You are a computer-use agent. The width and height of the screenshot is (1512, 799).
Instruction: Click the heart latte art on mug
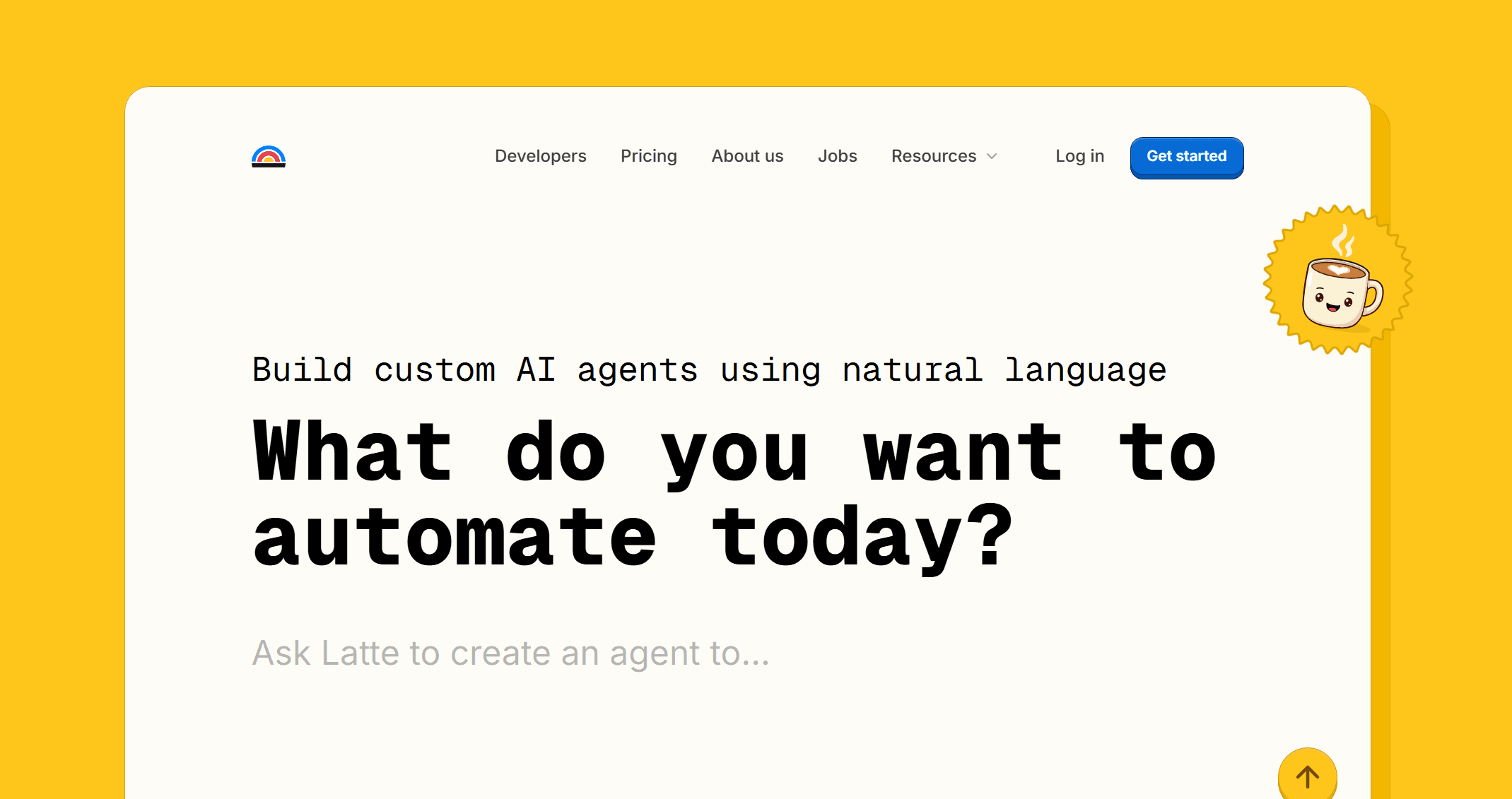(x=1338, y=270)
